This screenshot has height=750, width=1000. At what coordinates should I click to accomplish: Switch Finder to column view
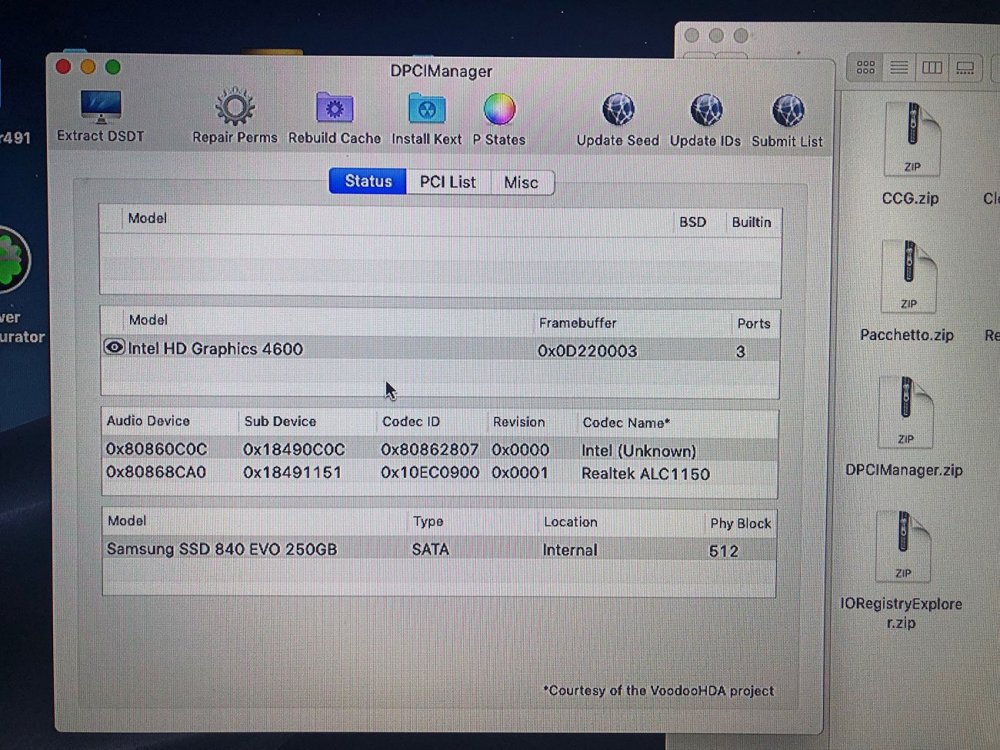(x=932, y=68)
